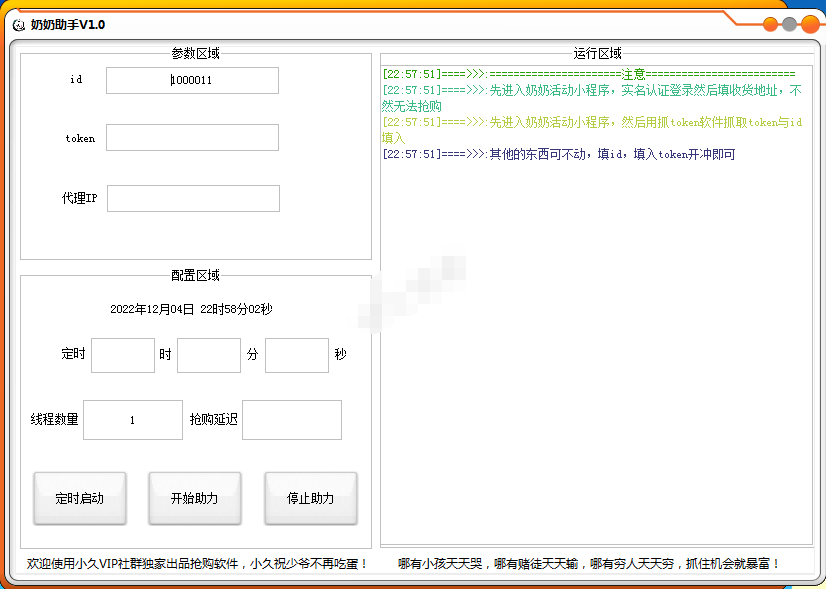
Task: Start with the 开始助力 button
Action: pos(194,498)
